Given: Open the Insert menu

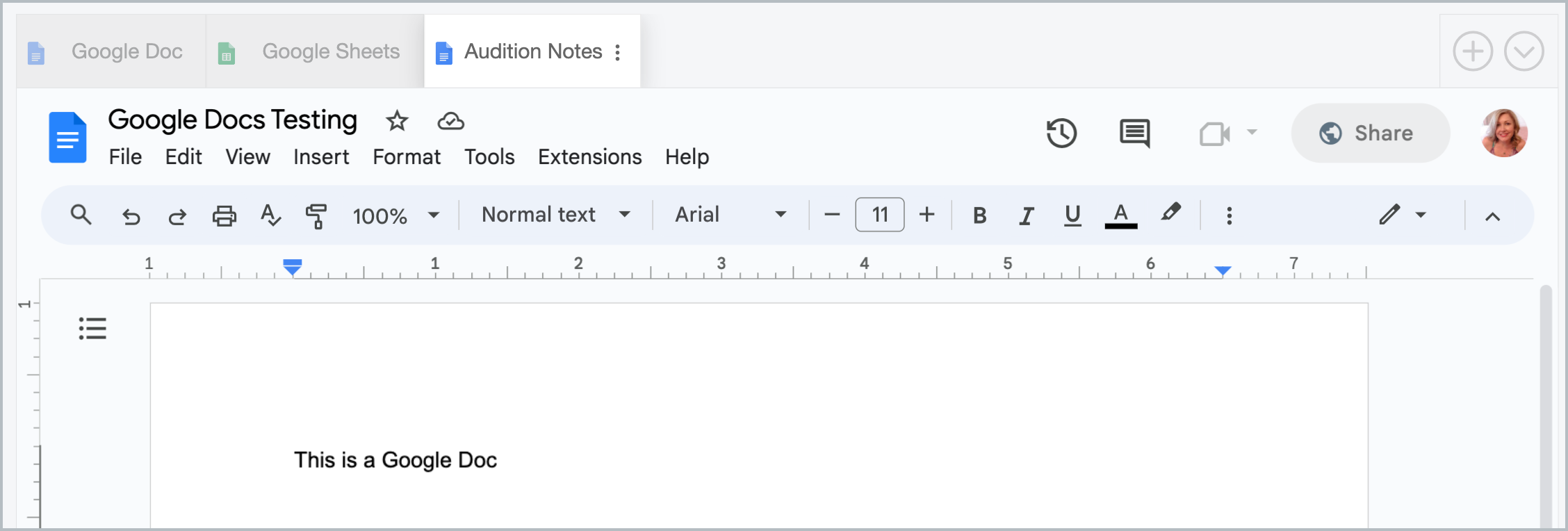Looking at the screenshot, I should tap(321, 157).
